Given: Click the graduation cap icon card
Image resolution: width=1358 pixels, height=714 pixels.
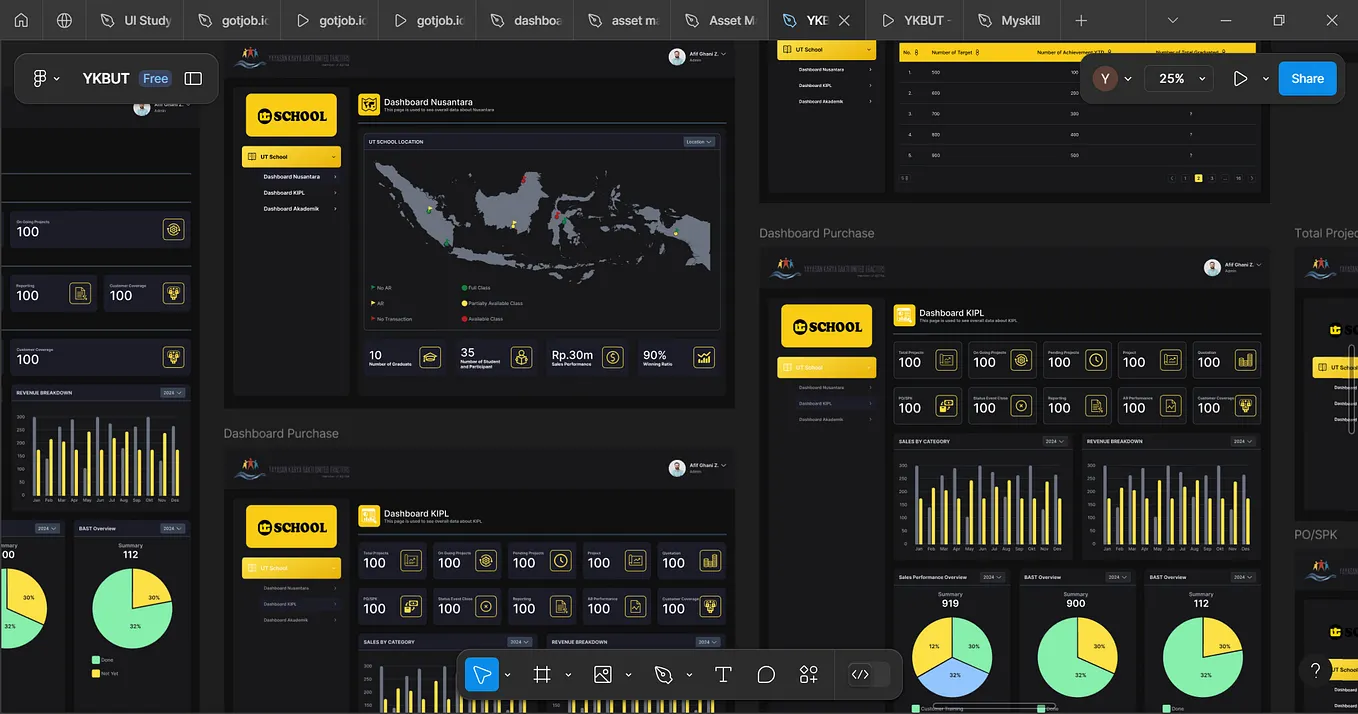Looking at the screenshot, I should [430, 357].
